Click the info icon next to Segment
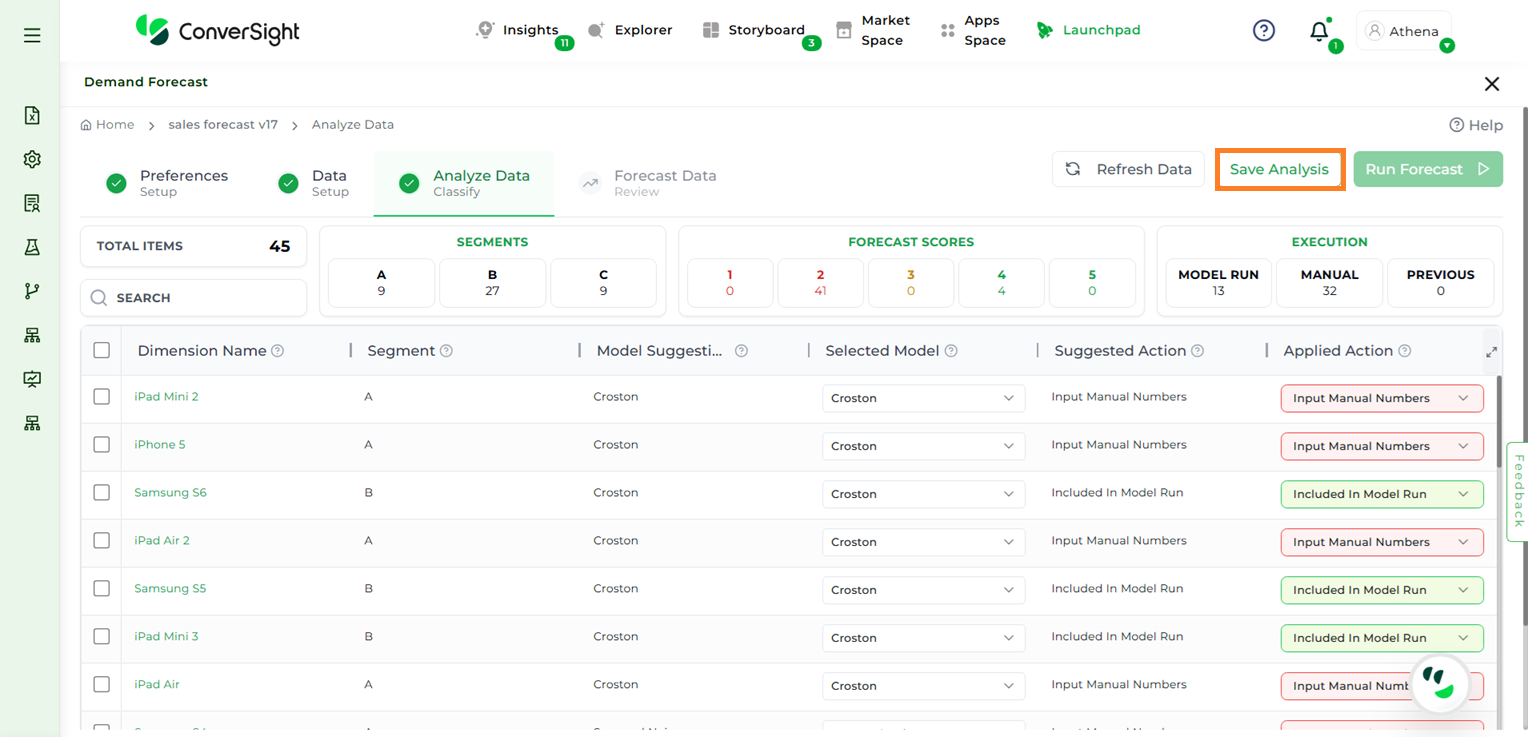Viewport: 1528px width, 737px height. point(446,351)
